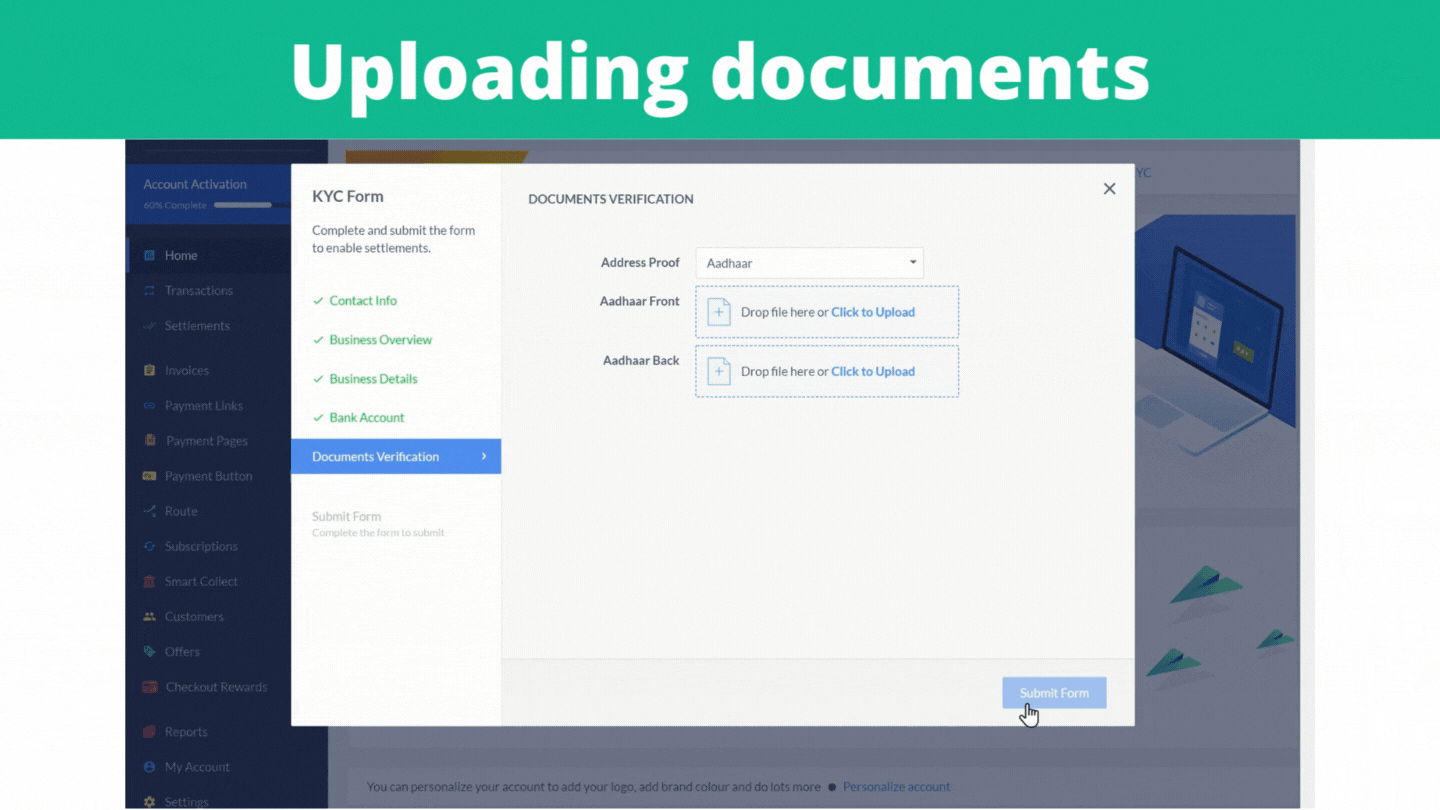Image resolution: width=1440 pixels, height=810 pixels.
Task: Click the Reports sidebar icon
Action: tap(150, 732)
